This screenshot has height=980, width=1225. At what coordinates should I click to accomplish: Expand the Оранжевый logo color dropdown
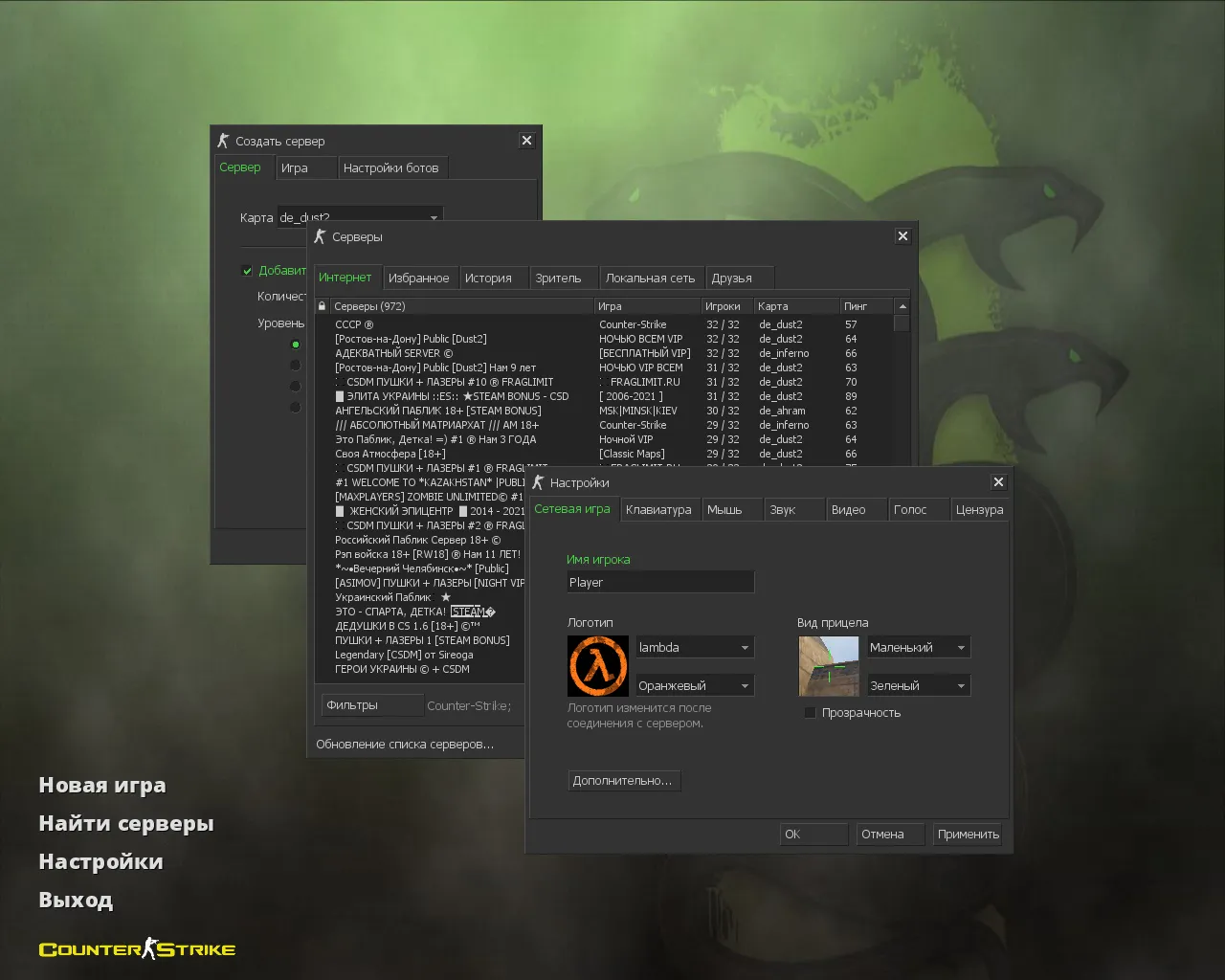[x=695, y=686]
